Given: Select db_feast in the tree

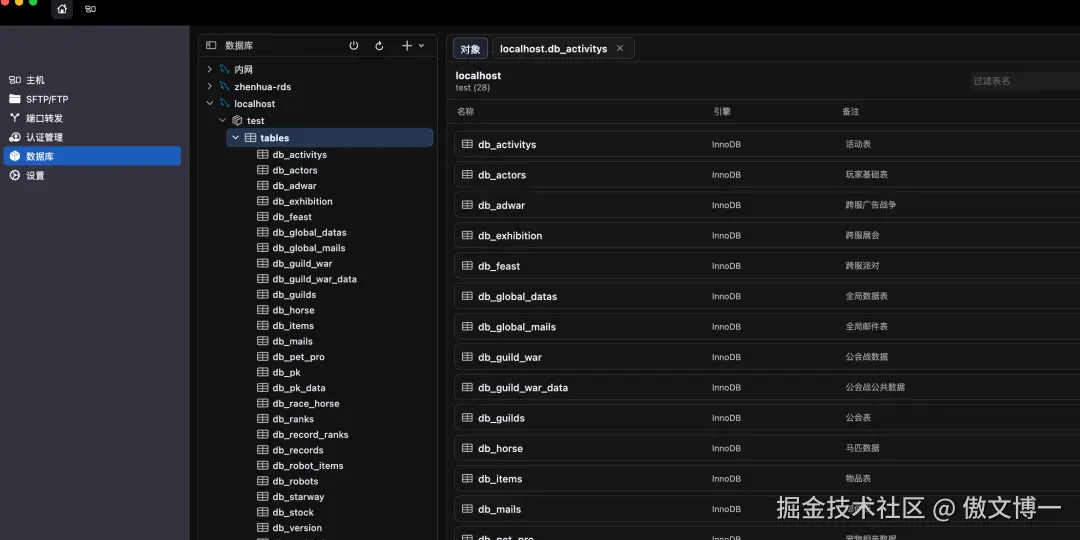Looking at the screenshot, I should click(x=292, y=217).
